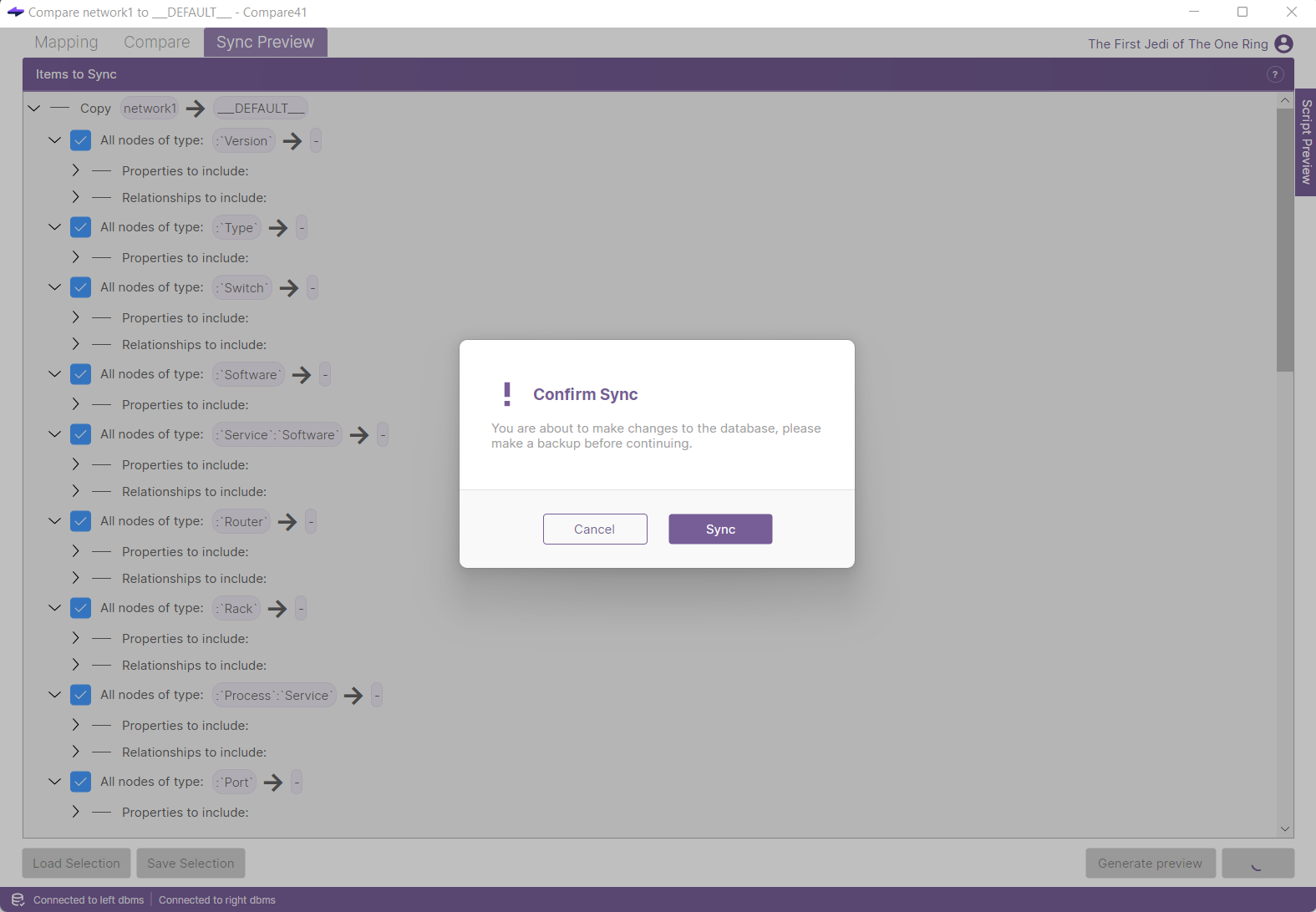This screenshot has width=1316, height=912.
Task: Expand Relationships to include under Process:Service
Action: tap(76, 752)
